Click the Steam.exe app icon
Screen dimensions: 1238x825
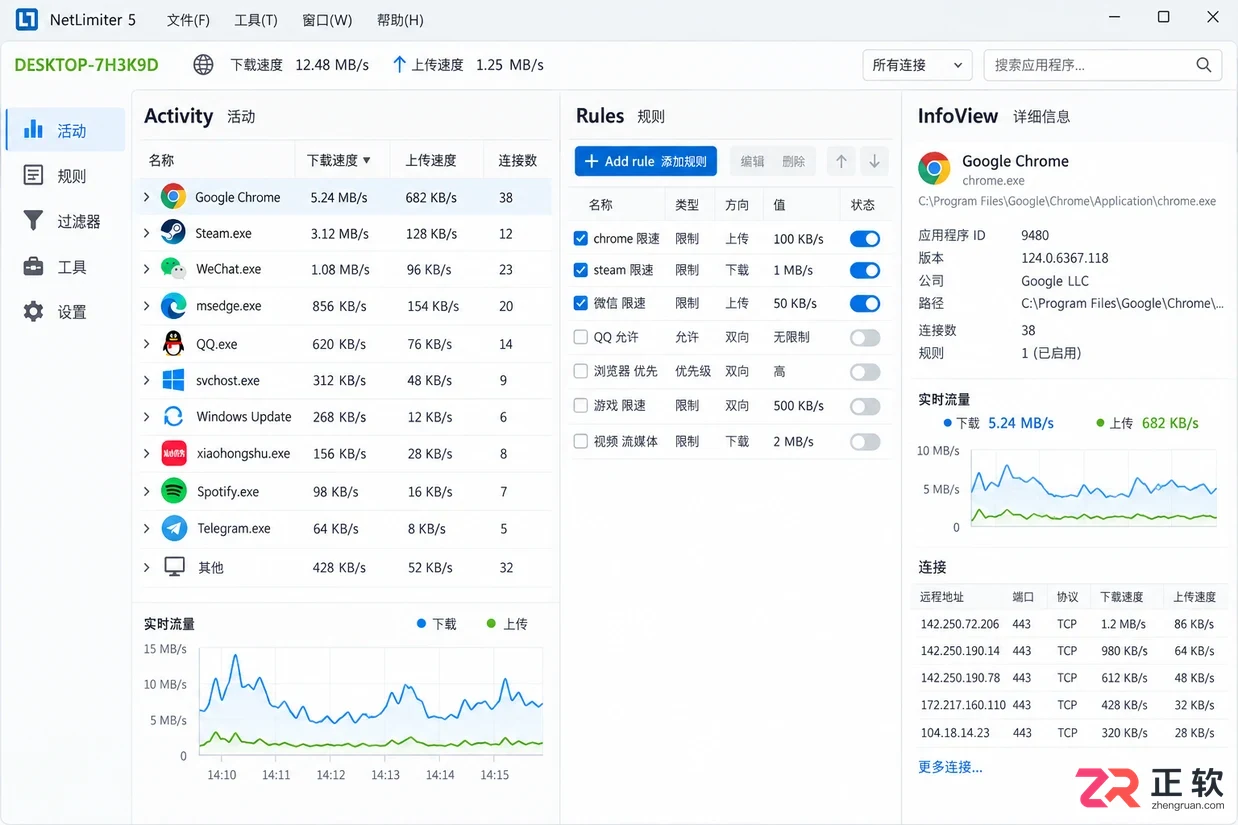click(173, 233)
